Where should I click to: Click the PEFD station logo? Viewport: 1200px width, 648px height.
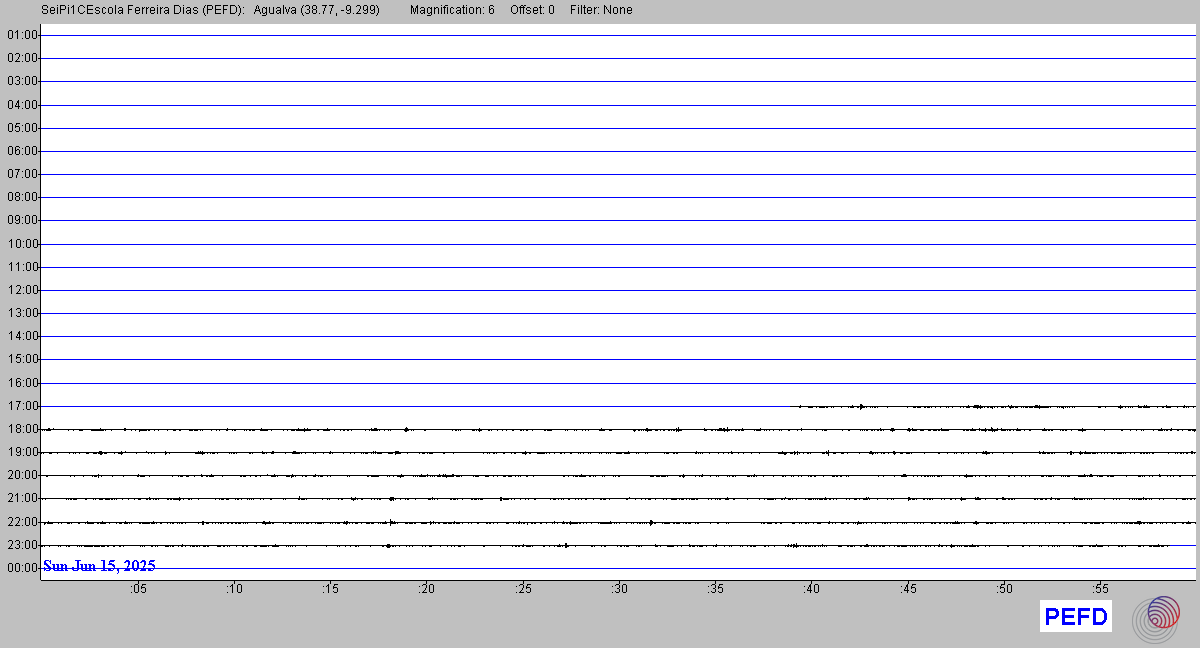[x=1076, y=617]
